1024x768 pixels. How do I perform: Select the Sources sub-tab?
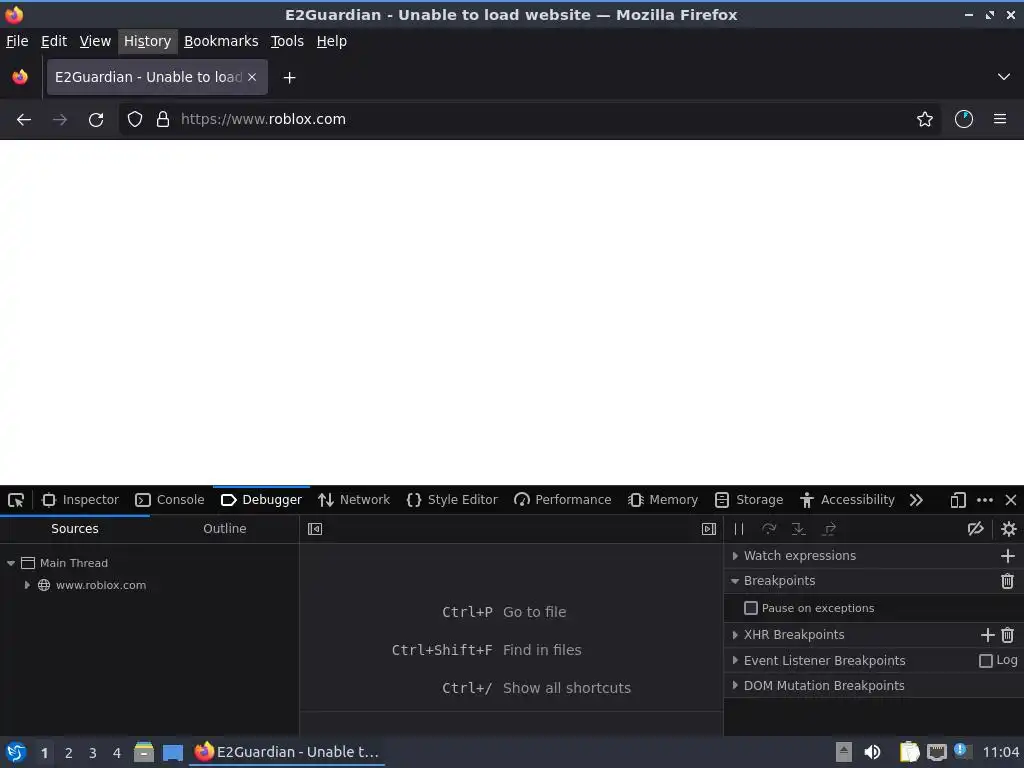pos(75,529)
